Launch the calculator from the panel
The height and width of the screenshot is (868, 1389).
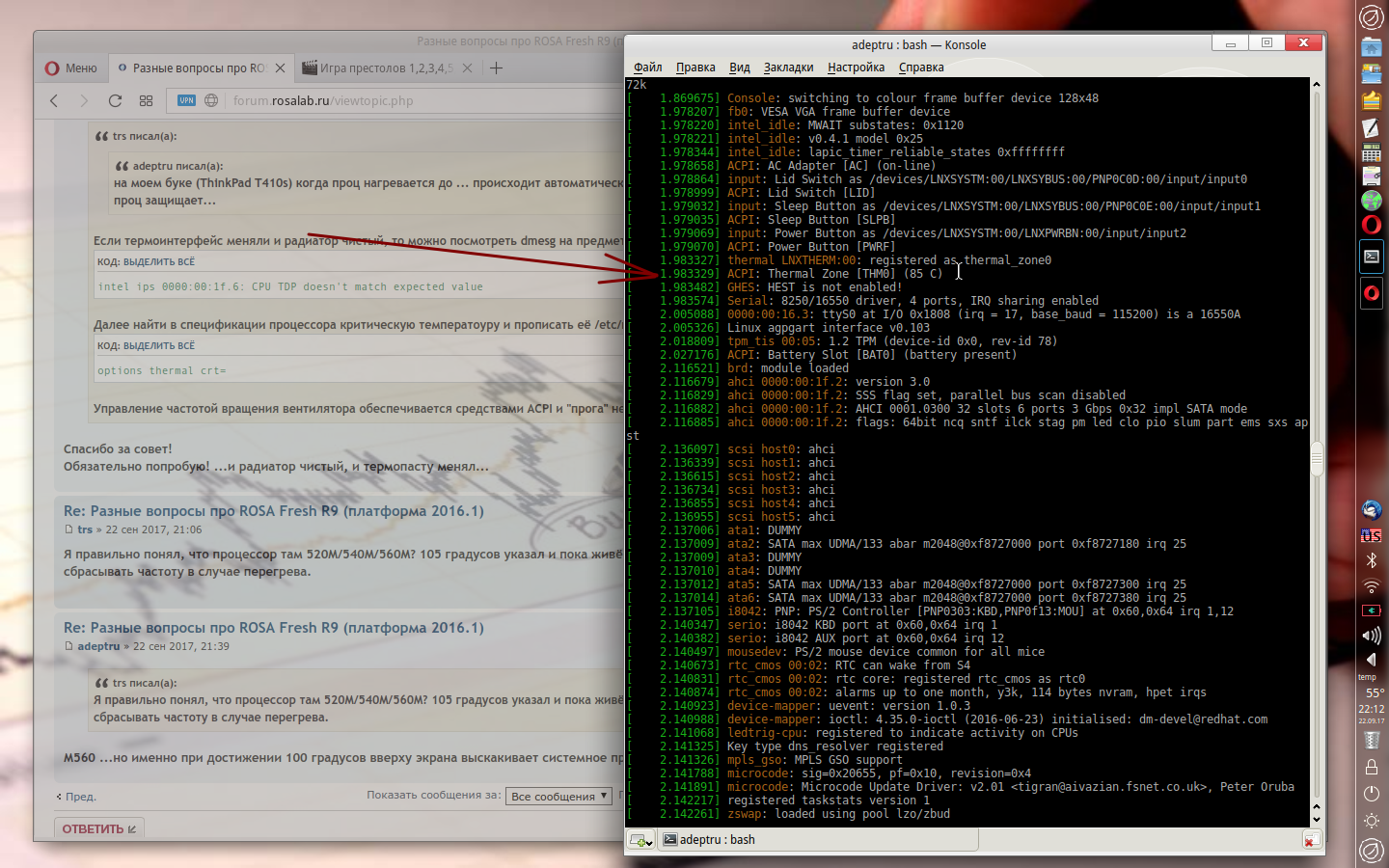1371,152
